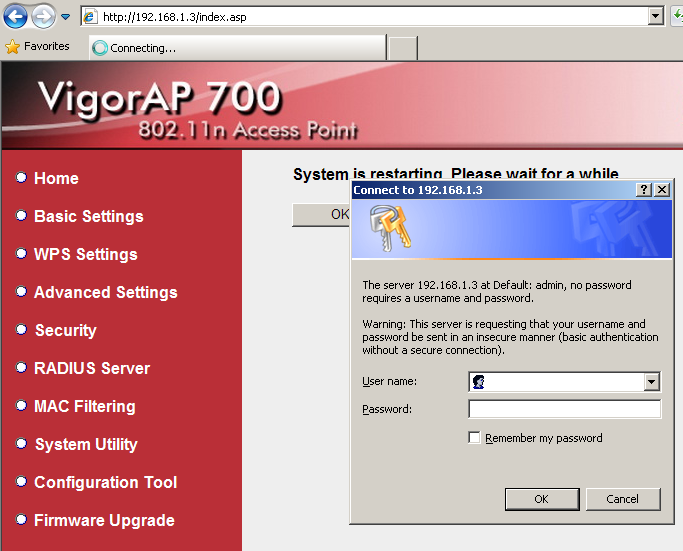Open Security menu item

coord(66,330)
